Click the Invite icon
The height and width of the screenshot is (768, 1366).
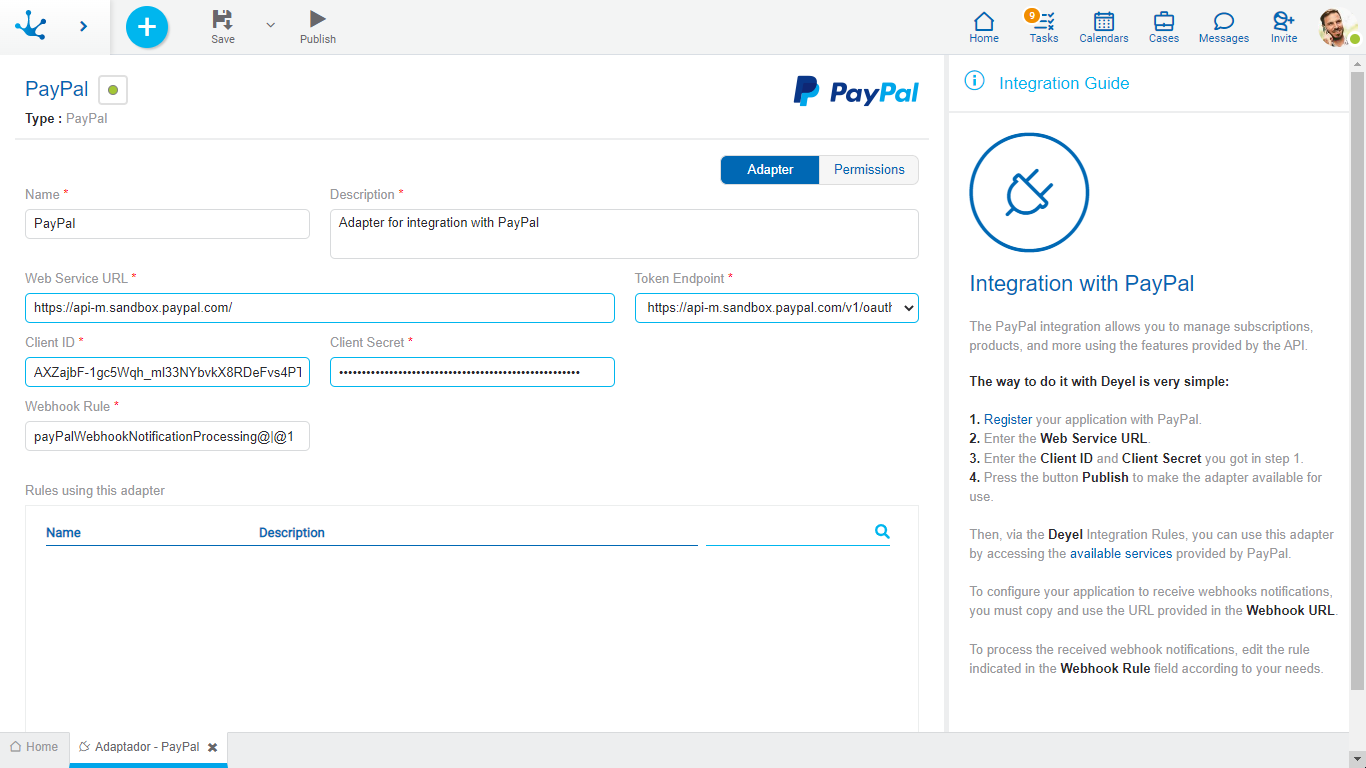tap(1283, 27)
